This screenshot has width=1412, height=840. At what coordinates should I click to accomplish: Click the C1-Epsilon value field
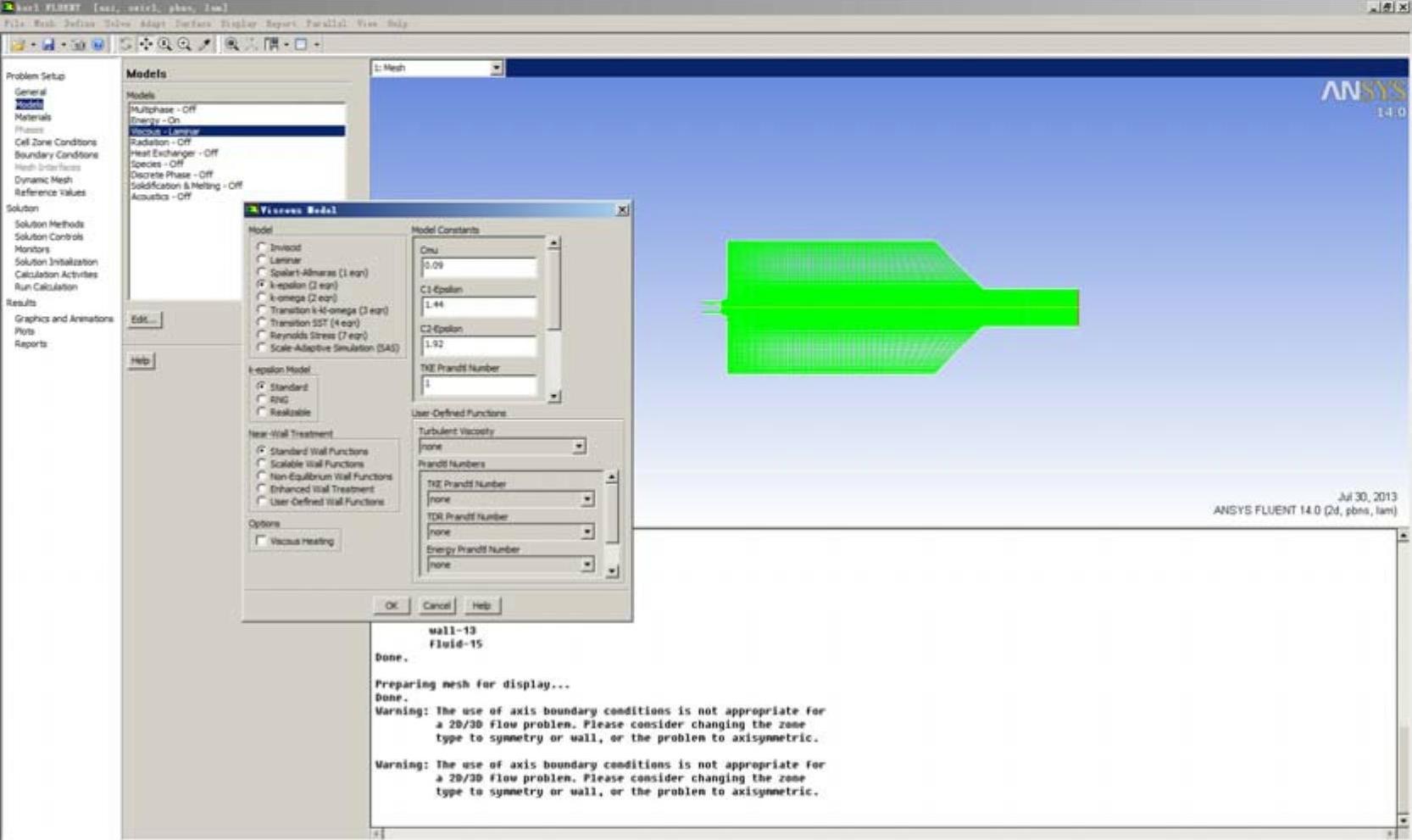click(x=479, y=306)
